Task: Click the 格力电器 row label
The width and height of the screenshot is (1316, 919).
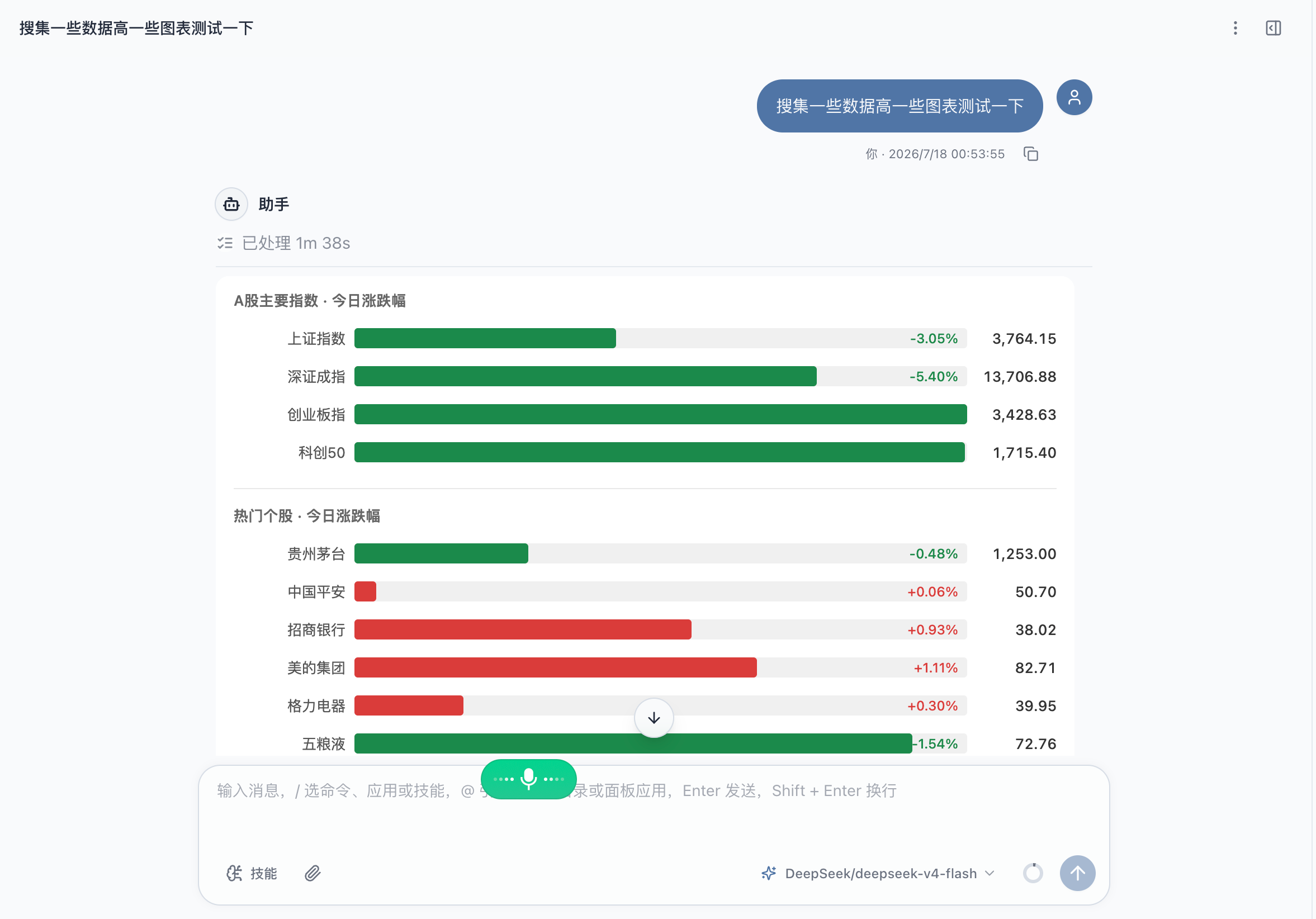Action: coord(316,705)
